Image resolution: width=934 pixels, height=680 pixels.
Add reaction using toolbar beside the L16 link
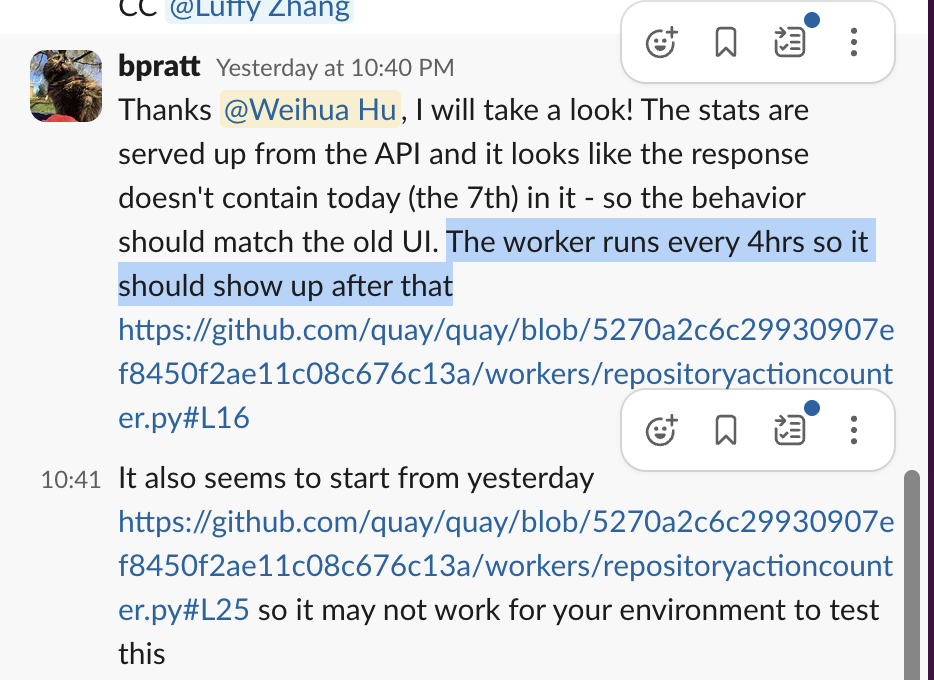click(662, 430)
